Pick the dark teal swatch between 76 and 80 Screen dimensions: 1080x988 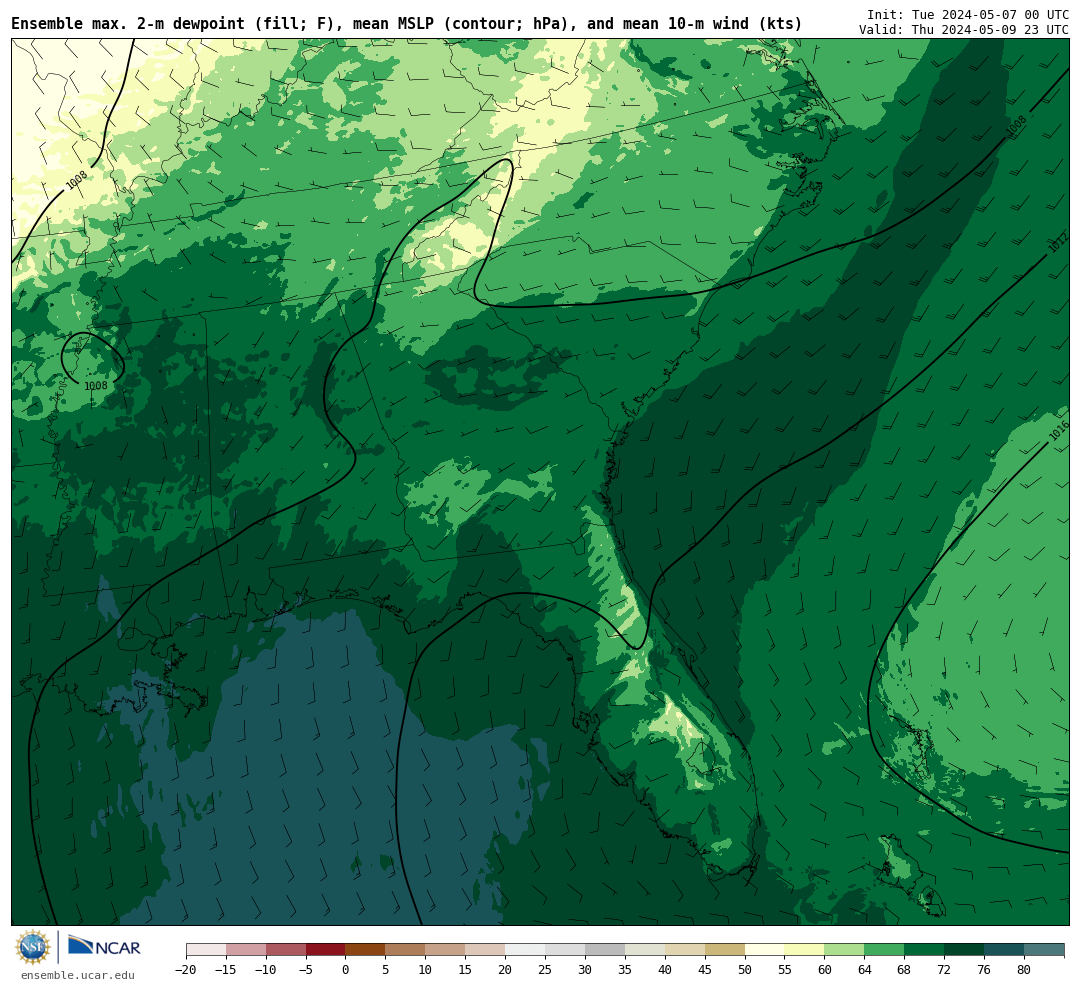1004,950
